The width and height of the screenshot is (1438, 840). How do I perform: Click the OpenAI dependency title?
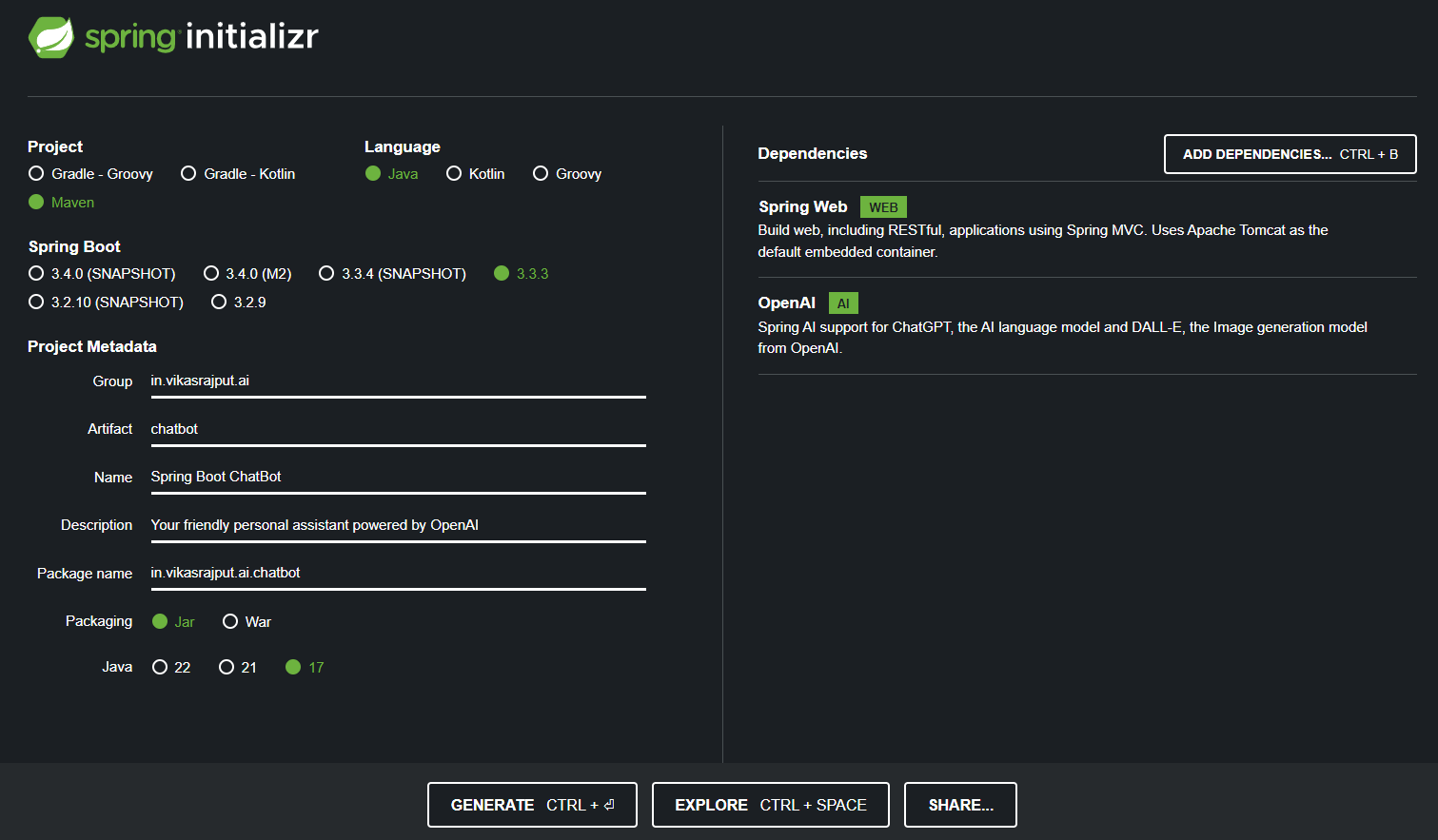pos(787,303)
